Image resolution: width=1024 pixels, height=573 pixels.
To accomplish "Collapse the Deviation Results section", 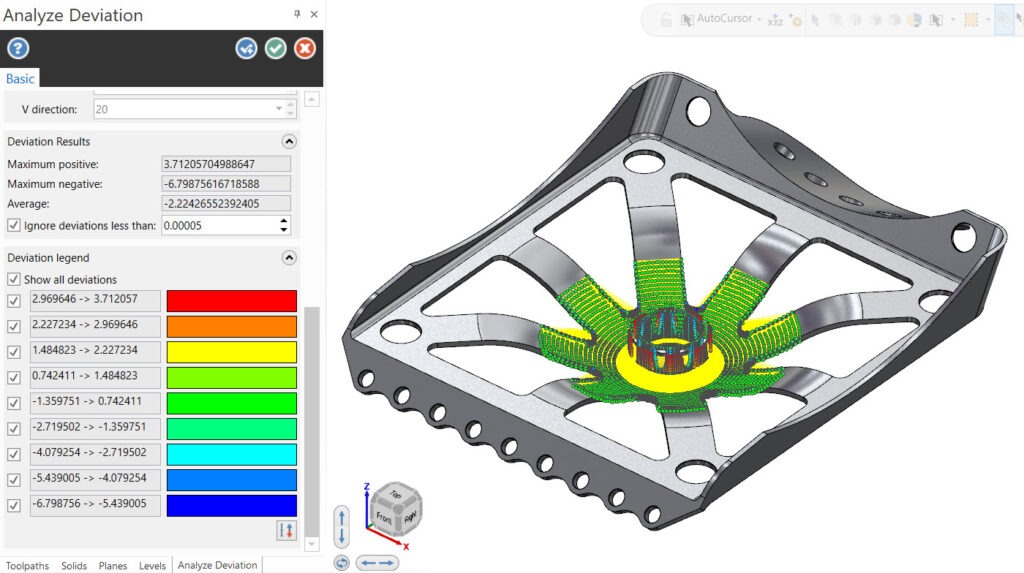I will [289, 142].
